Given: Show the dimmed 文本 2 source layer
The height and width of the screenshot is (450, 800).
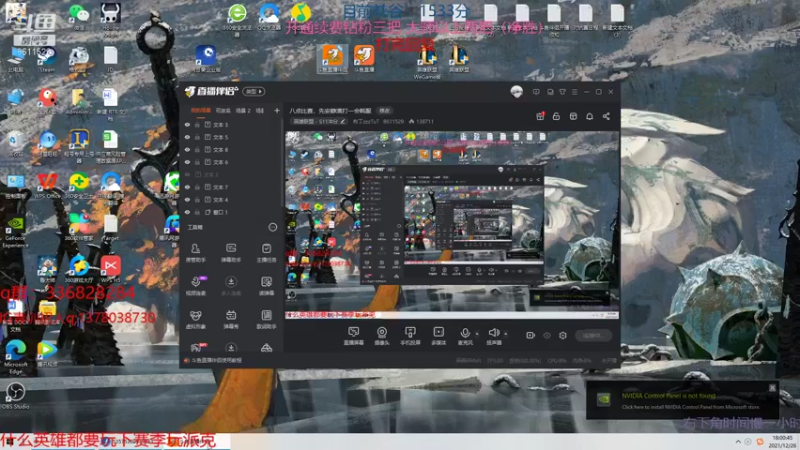Looking at the screenshot, I should tap(187, 174).
